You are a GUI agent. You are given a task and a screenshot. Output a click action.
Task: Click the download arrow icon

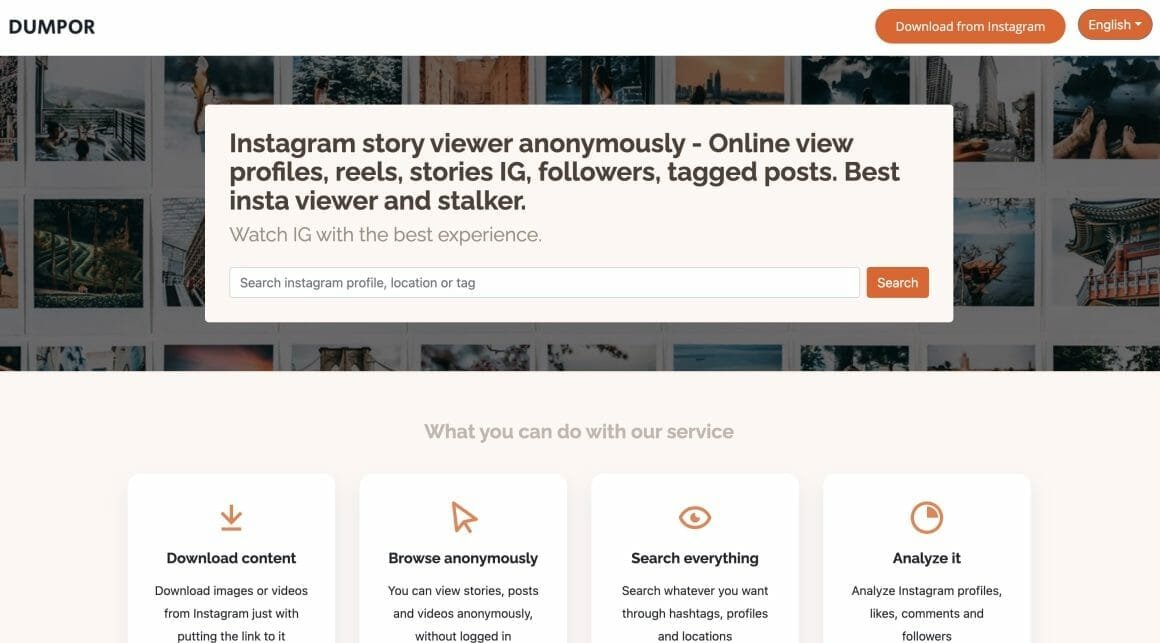(x=231, y=517)
